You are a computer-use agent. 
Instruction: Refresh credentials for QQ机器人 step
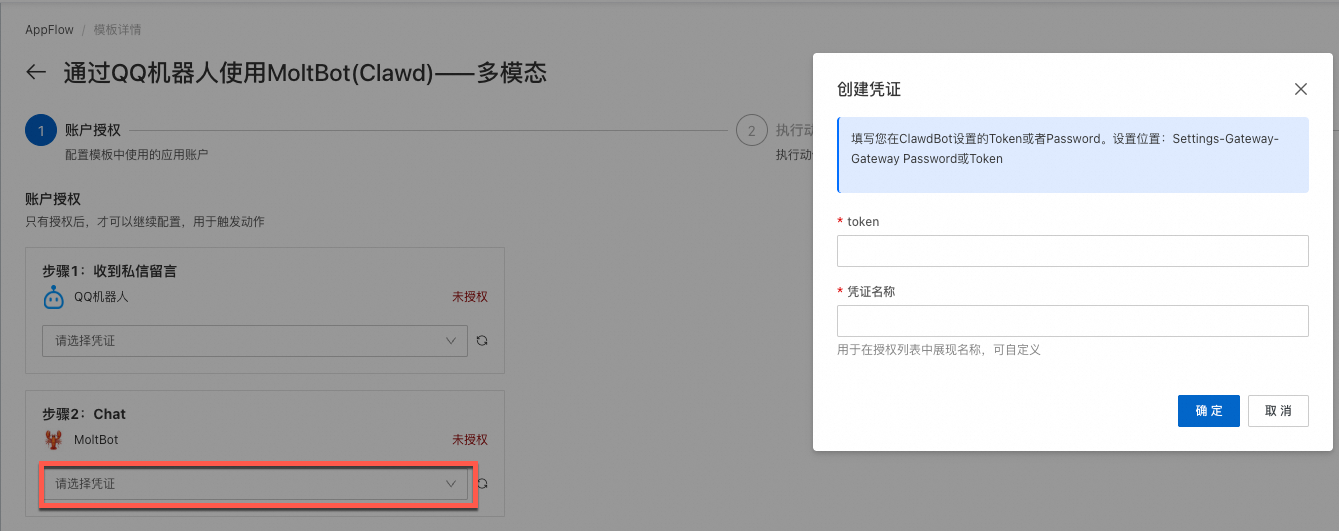tap(482, 341)
